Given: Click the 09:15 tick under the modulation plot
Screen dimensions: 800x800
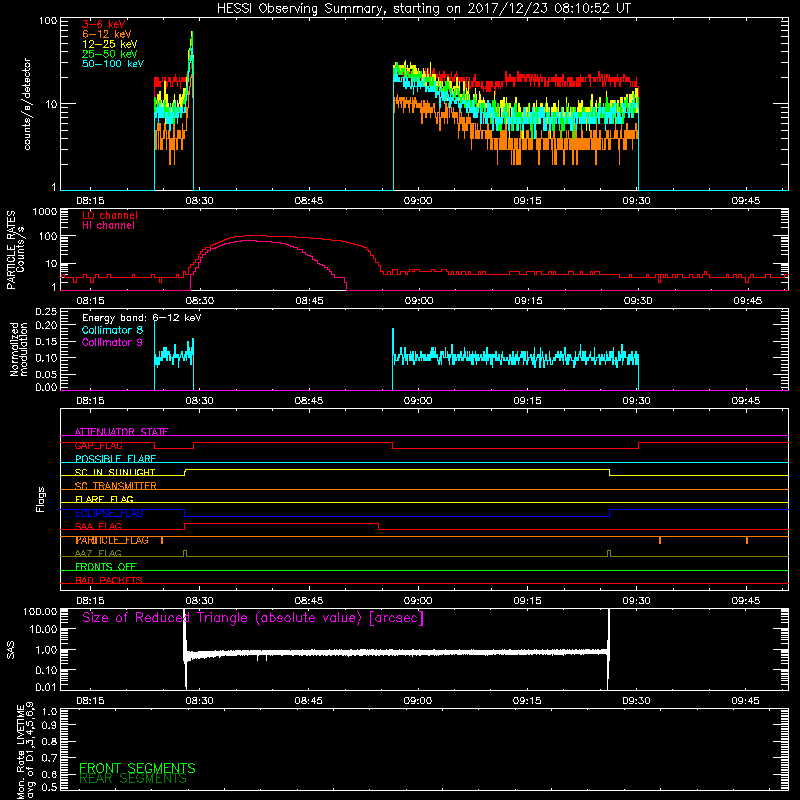Looking at the screenshot, I should point(527,401).
